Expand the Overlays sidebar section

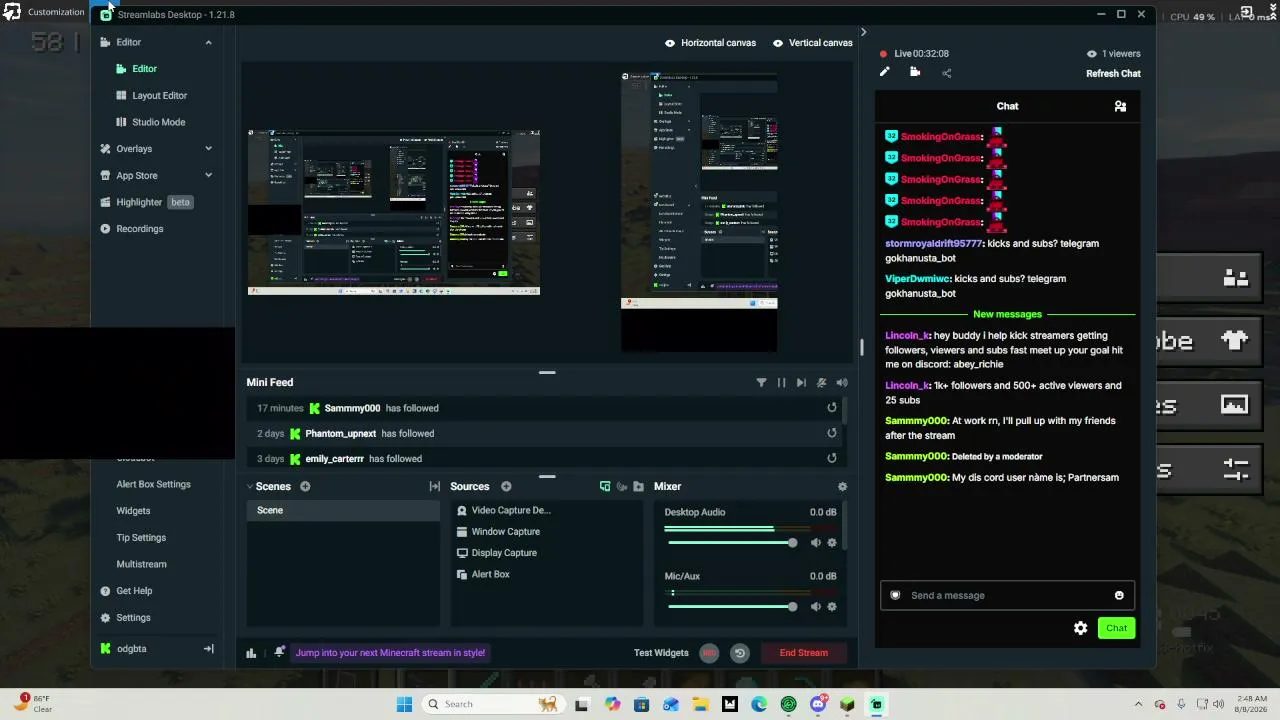(208, 149)
